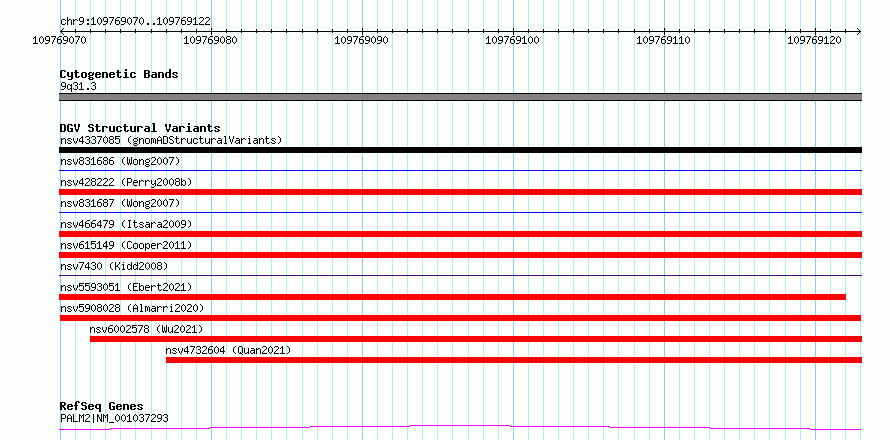Click the magenta PALM2 gene line

click(x=460, y=427)
